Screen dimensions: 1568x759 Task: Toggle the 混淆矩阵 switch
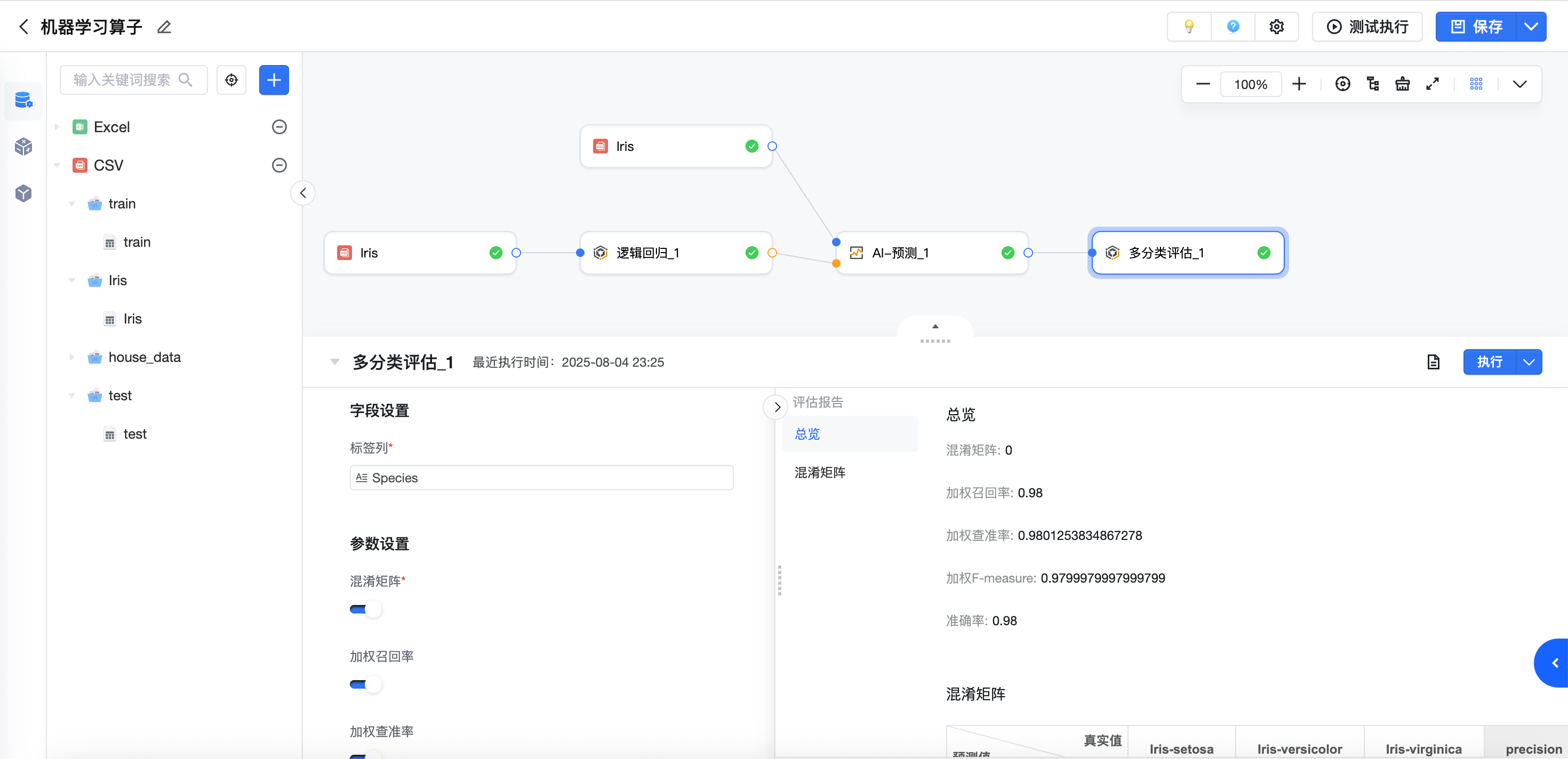(365, 609)
